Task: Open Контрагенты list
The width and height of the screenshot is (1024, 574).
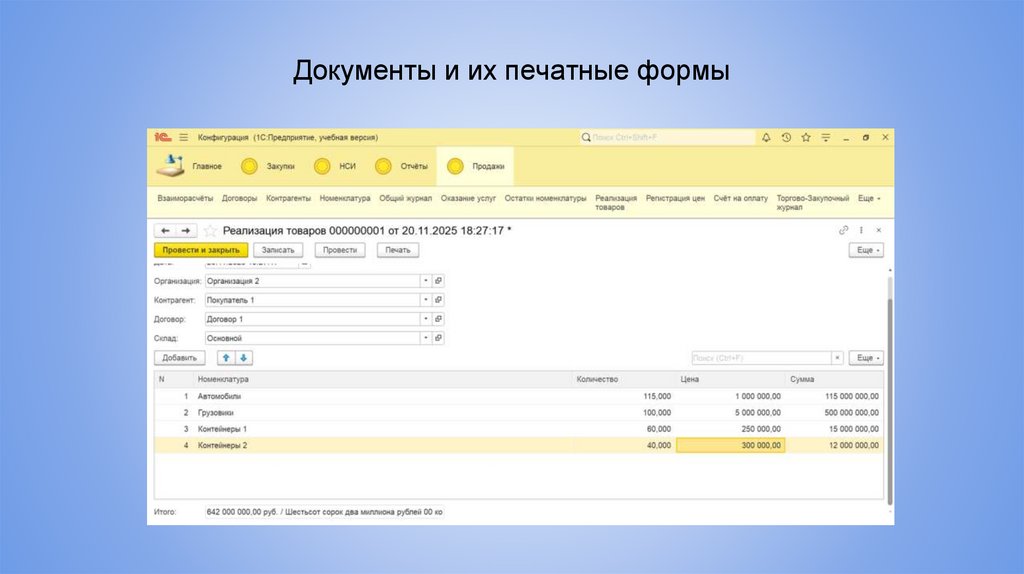Action: click(x=288, y=198)
